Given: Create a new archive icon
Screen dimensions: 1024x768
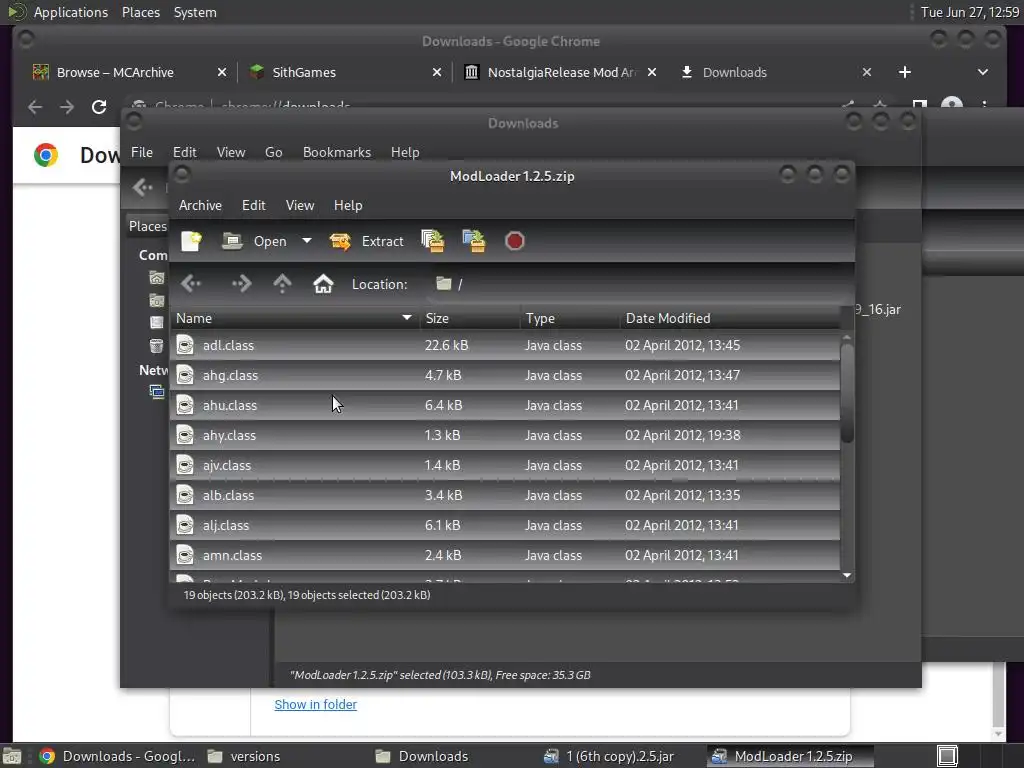Looking at the screenshot, I should pos(191,241).
